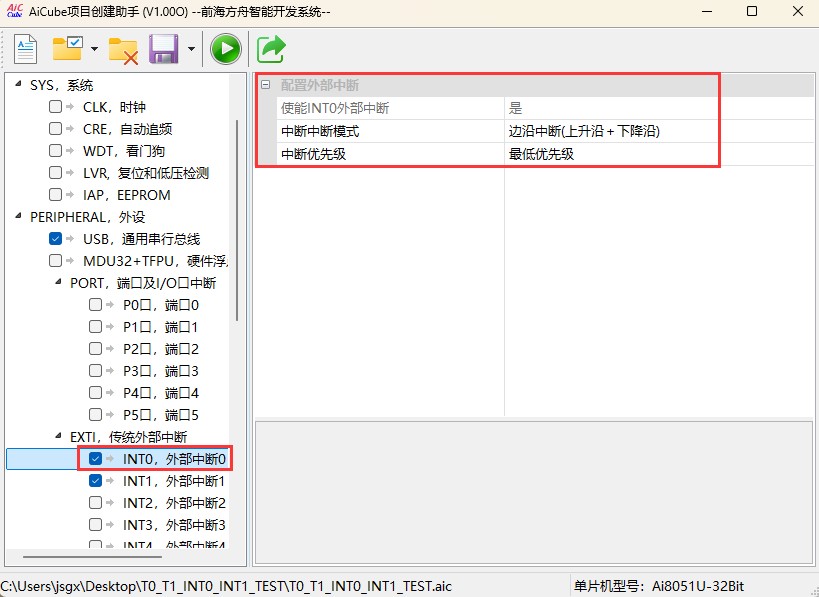Check the P1口 port checkbox

pos(95,326)
